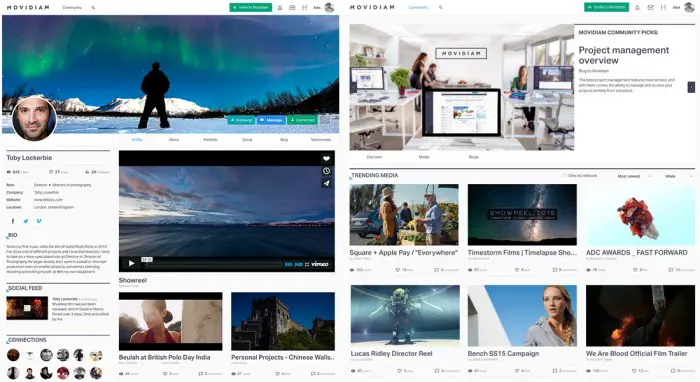Like the Showreel video with heart icon

326,158
